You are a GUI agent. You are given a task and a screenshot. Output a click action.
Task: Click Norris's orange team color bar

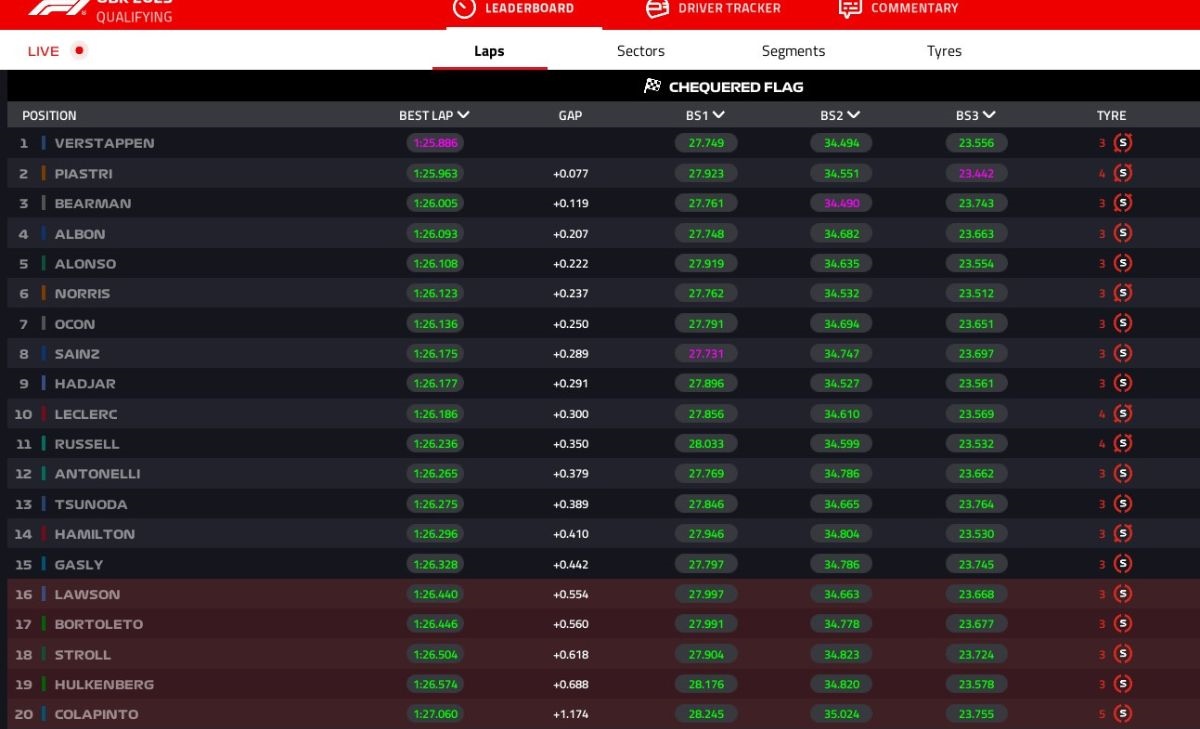pos(44,293)
